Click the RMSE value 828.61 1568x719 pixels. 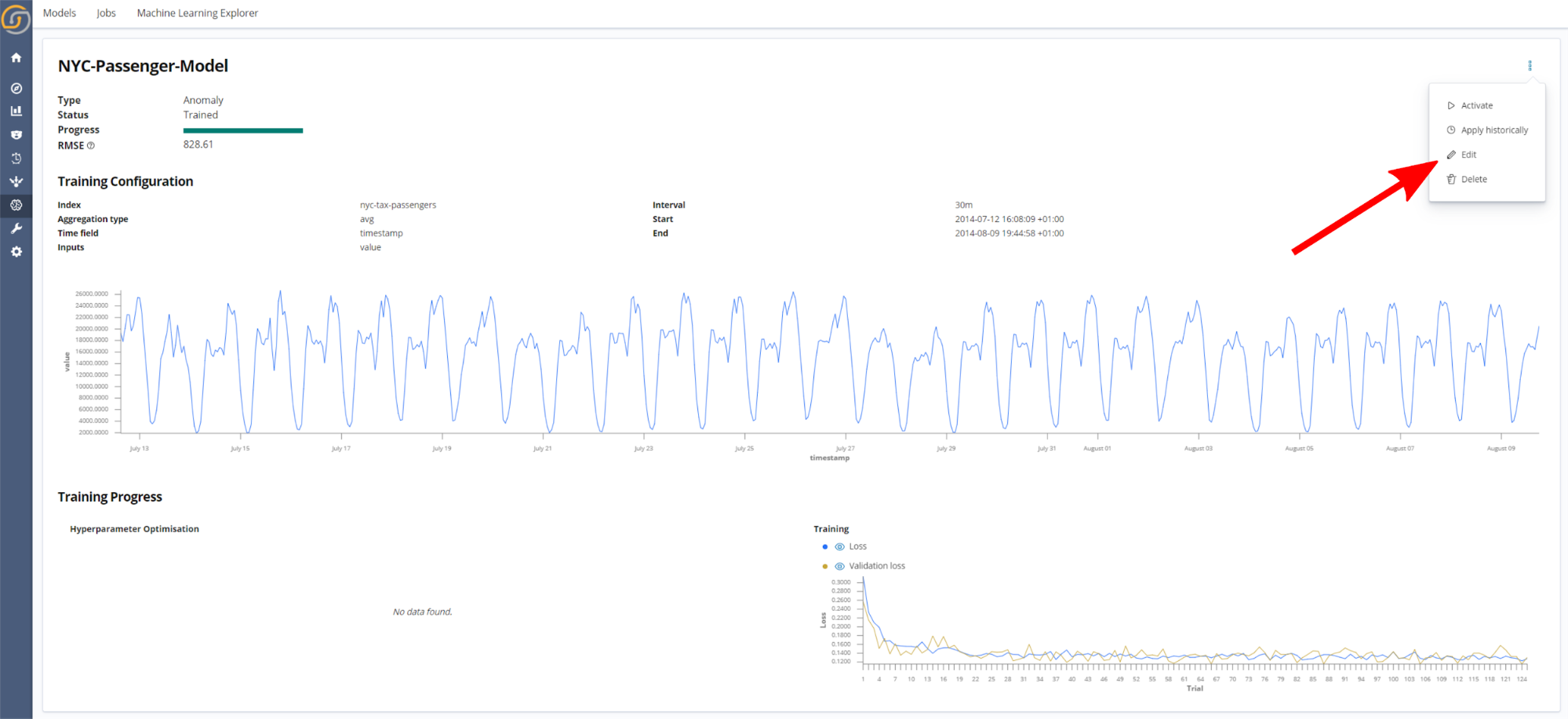click(x=198, y=144)
